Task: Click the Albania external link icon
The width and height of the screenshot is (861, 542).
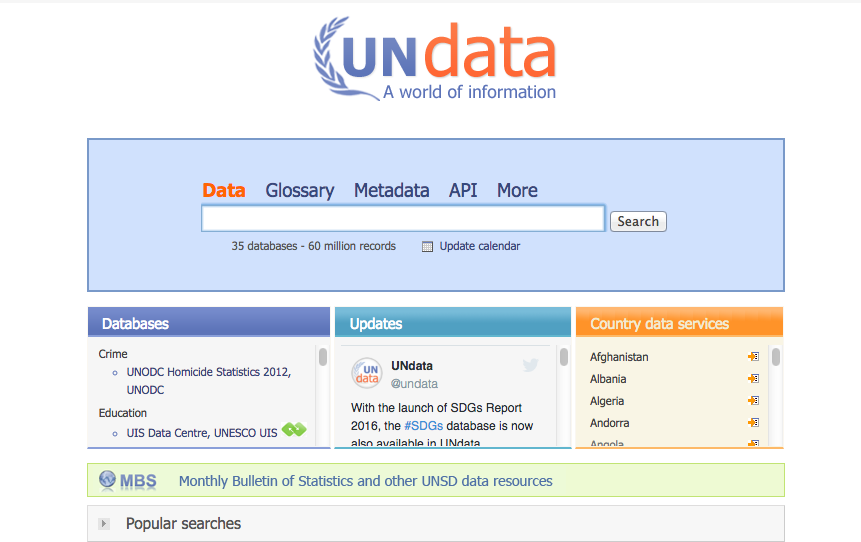Action: [x=753, y=379]
